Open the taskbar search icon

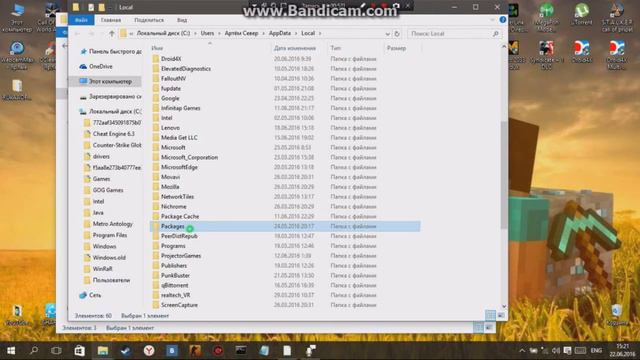[x=34, y=350]
